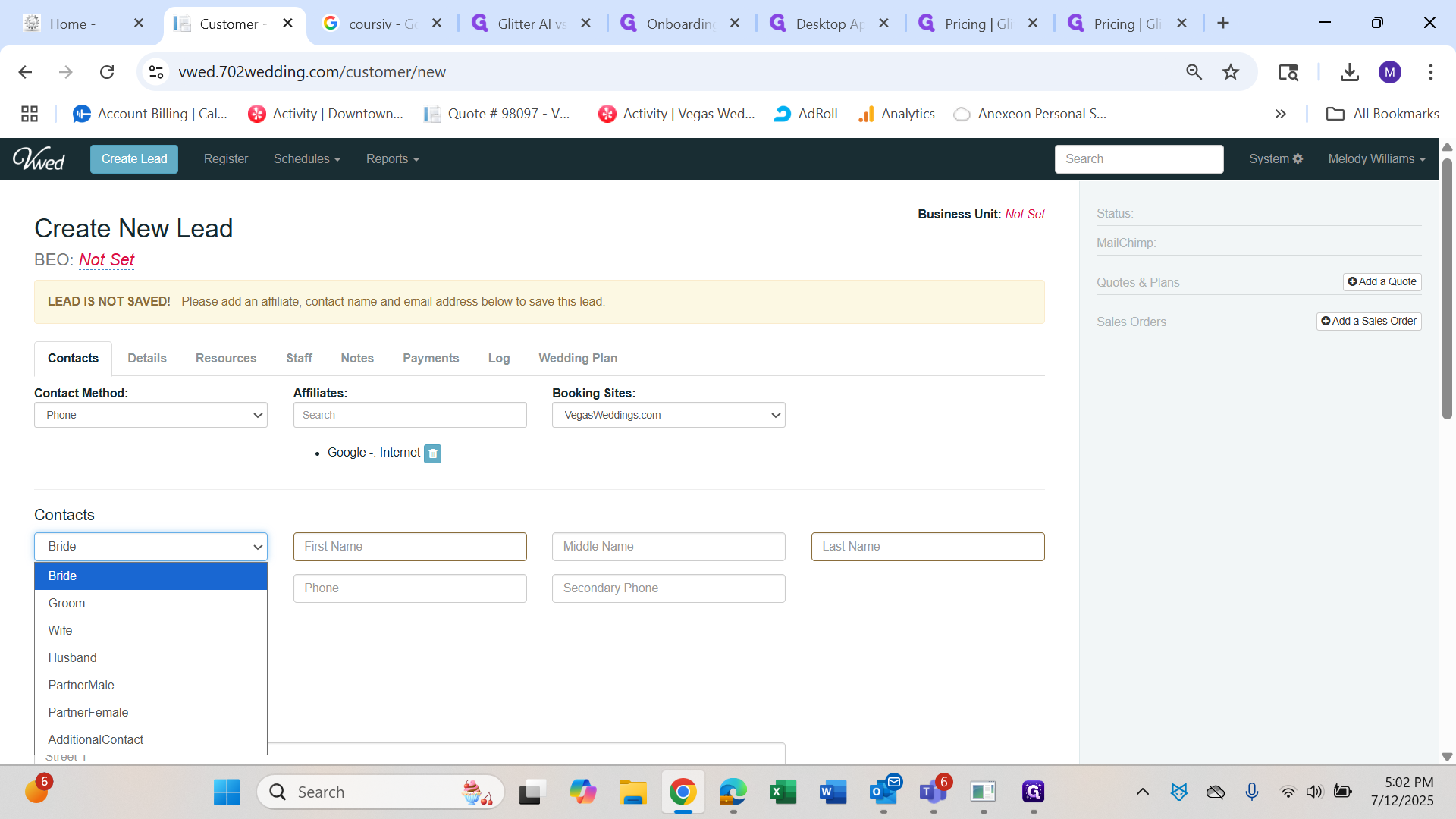1456x819 pixels.
Task: Expand the Contact Method Phone dropdown
Action: click(x=150, y=415)
